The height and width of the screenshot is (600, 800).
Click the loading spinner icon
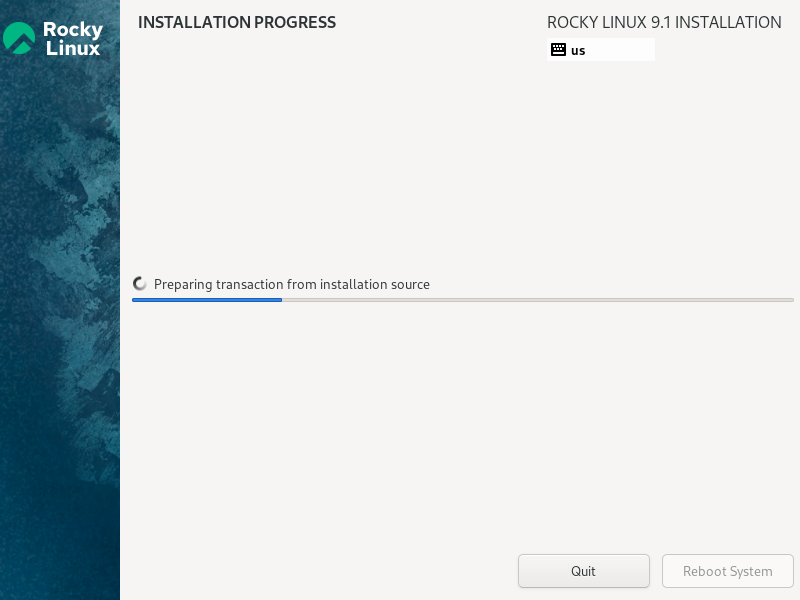coord(140,284)
